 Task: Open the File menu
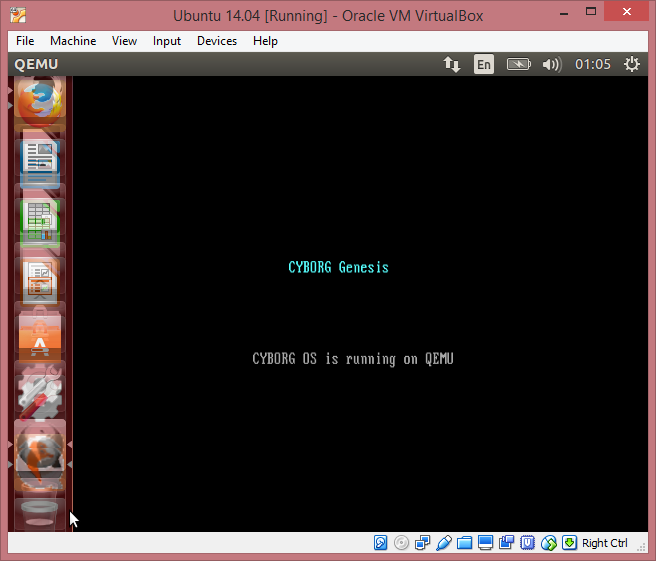[25, 41]
